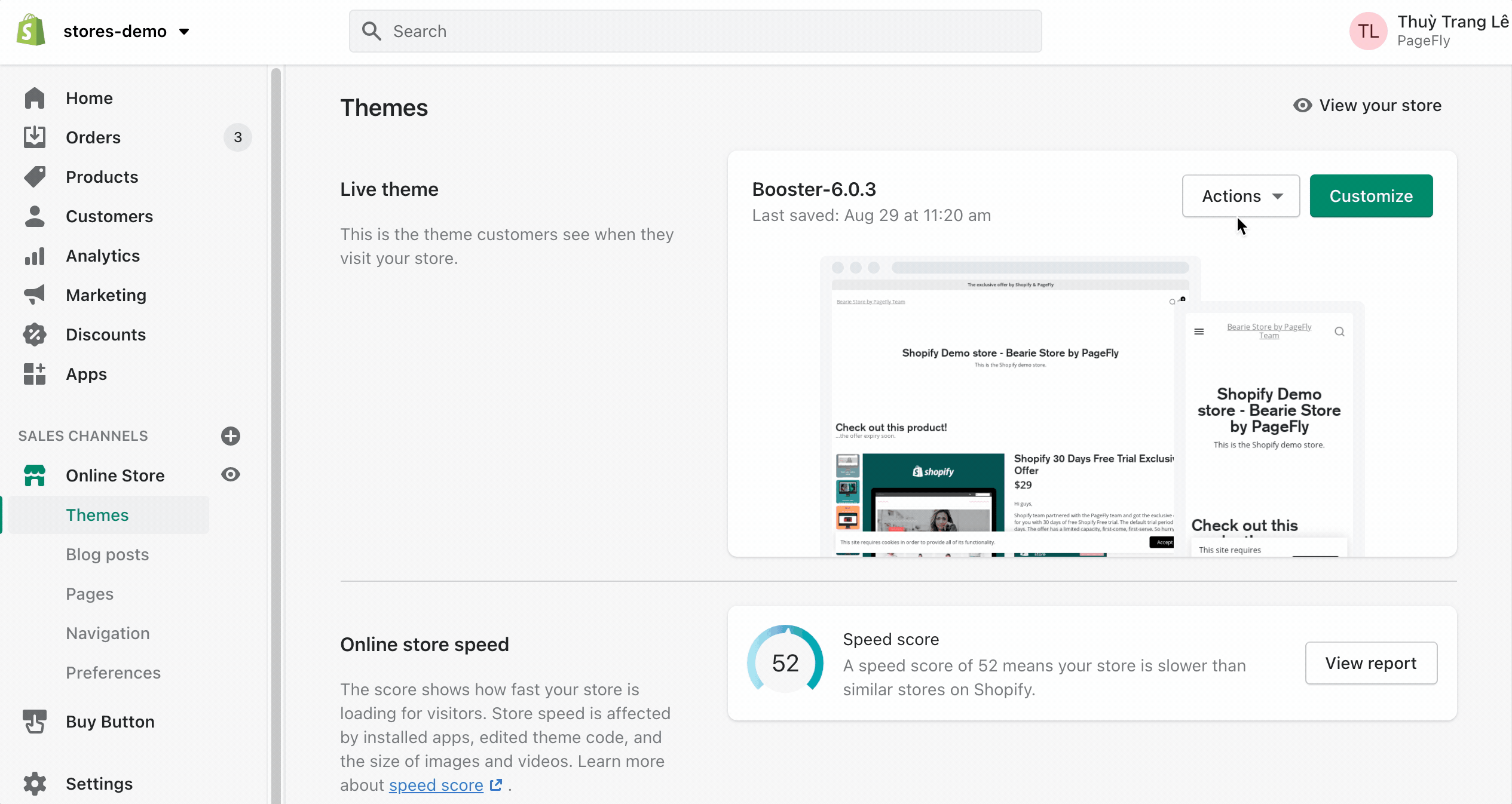
Task: Click the Orders badge showing 3
Action: click(x=238, y=137)
